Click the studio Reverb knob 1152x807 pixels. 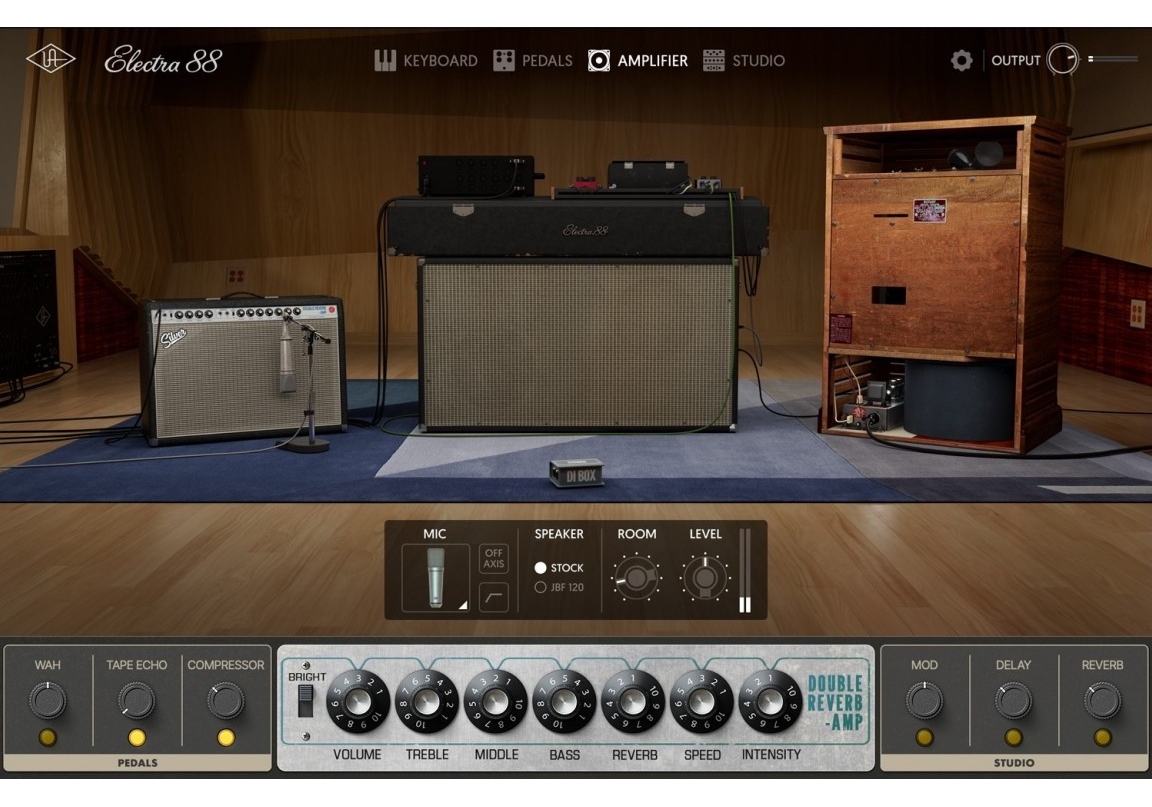(x=1102, y=700)
